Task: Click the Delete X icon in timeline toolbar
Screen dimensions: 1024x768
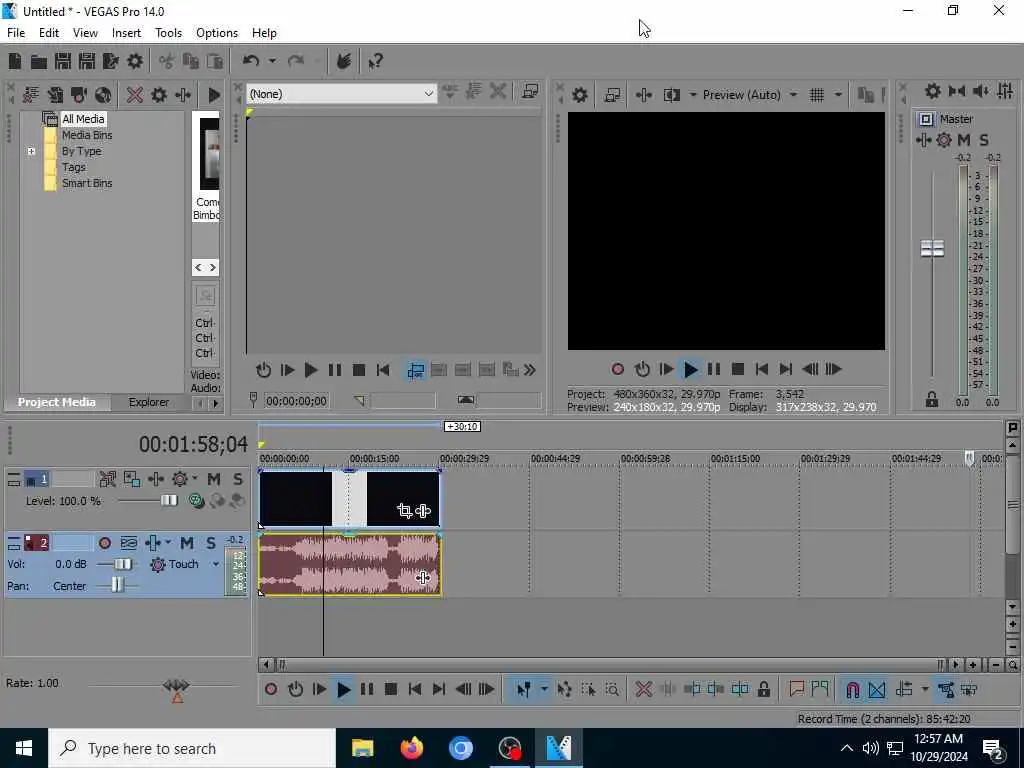Action: pos(643,689)
